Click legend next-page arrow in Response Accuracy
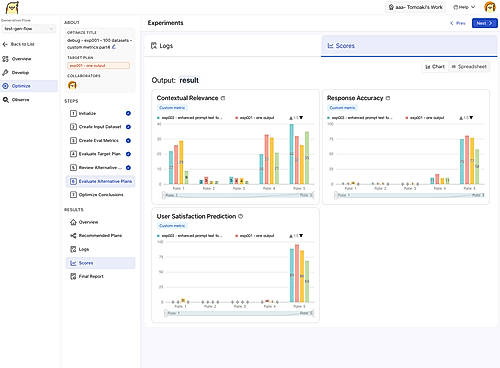This screenshot has width=500, height=368. click(x=471, y=118)
